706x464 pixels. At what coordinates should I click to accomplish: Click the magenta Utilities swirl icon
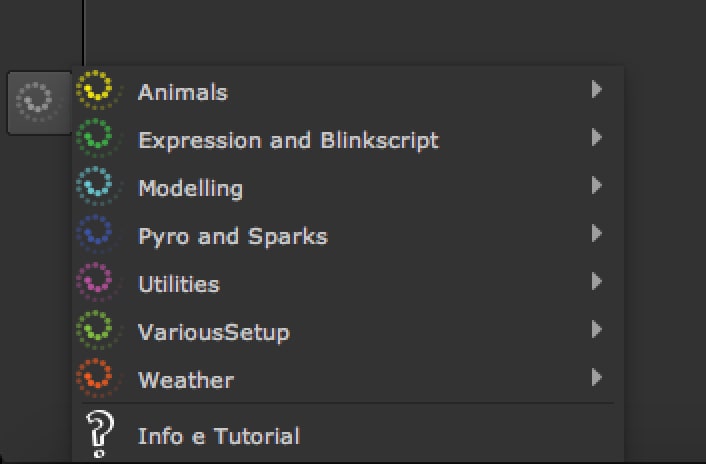97,283
